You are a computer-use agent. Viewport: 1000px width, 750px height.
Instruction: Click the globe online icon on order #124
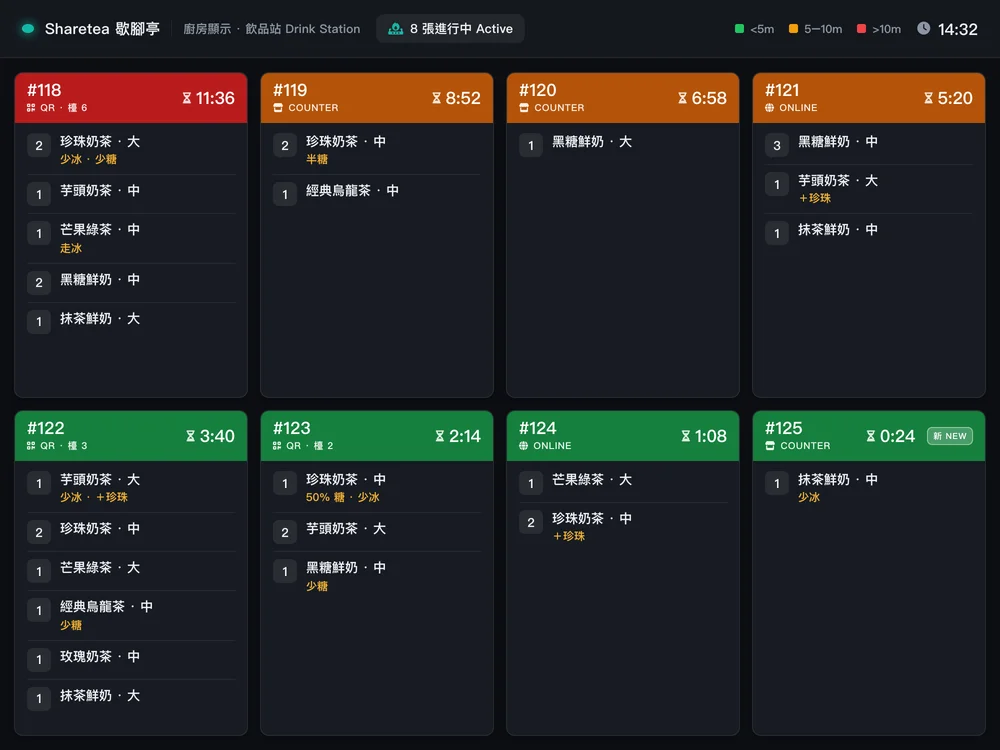pyautogui.click(x=523, y=446)
